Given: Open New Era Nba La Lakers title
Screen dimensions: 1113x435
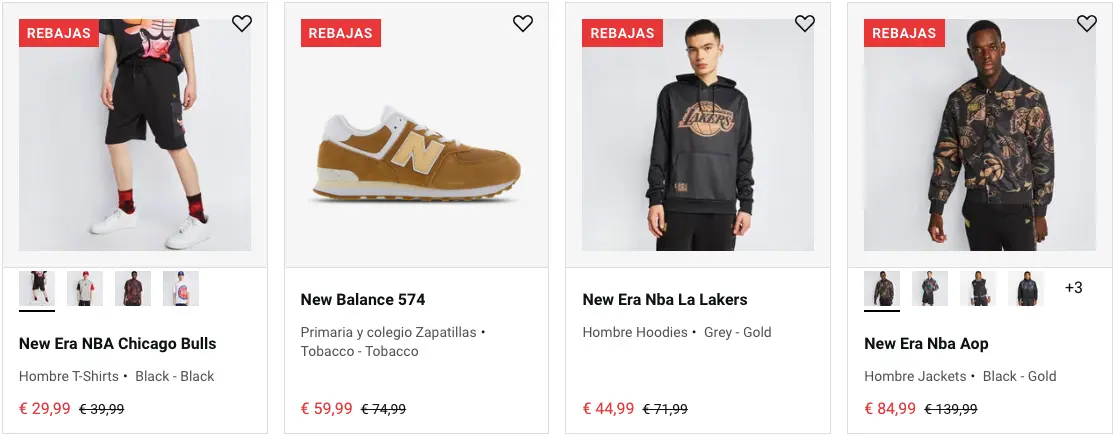Looking at the screenshot, I should (x=665, y=300).
